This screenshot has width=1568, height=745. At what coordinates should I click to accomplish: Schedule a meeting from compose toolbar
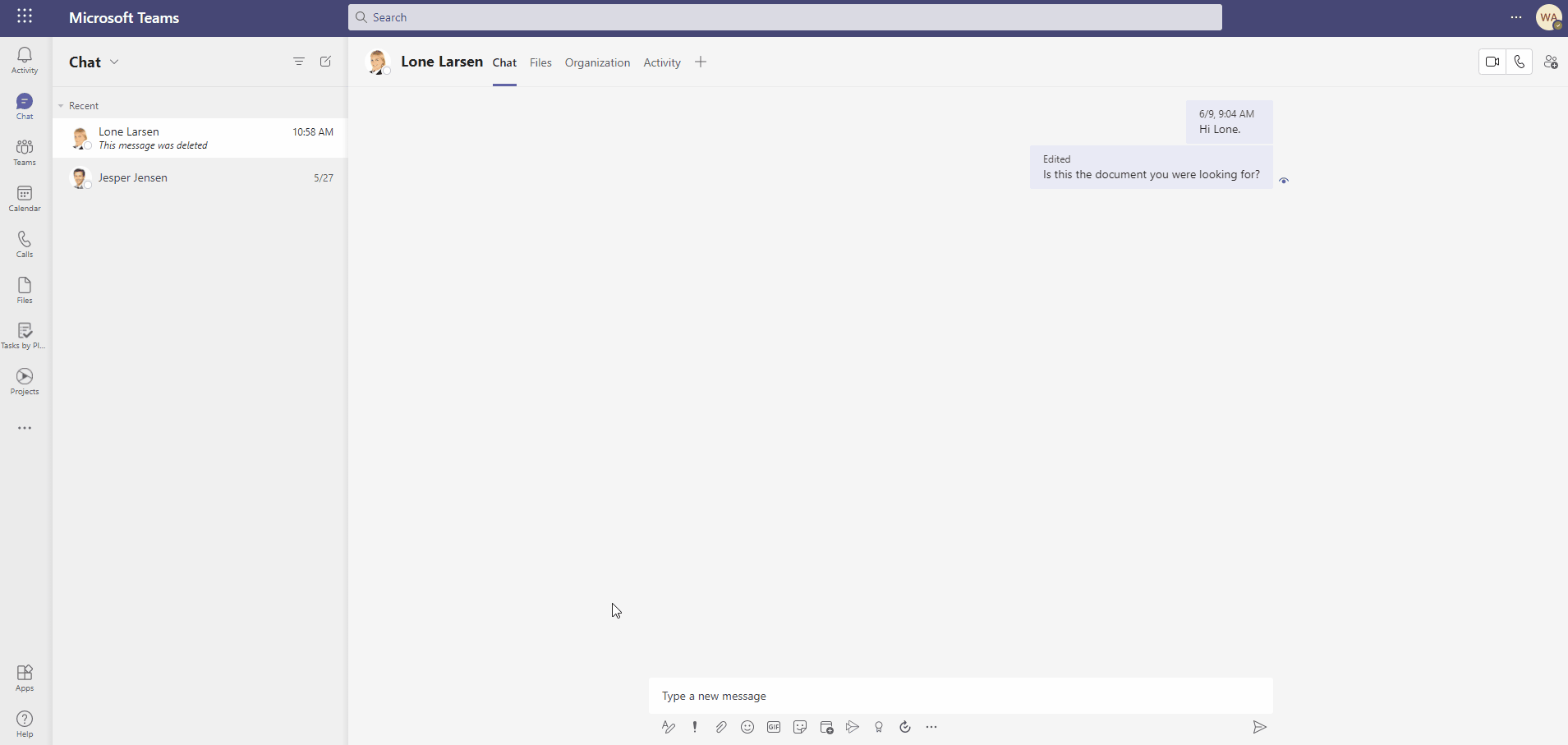pos(826,727)
